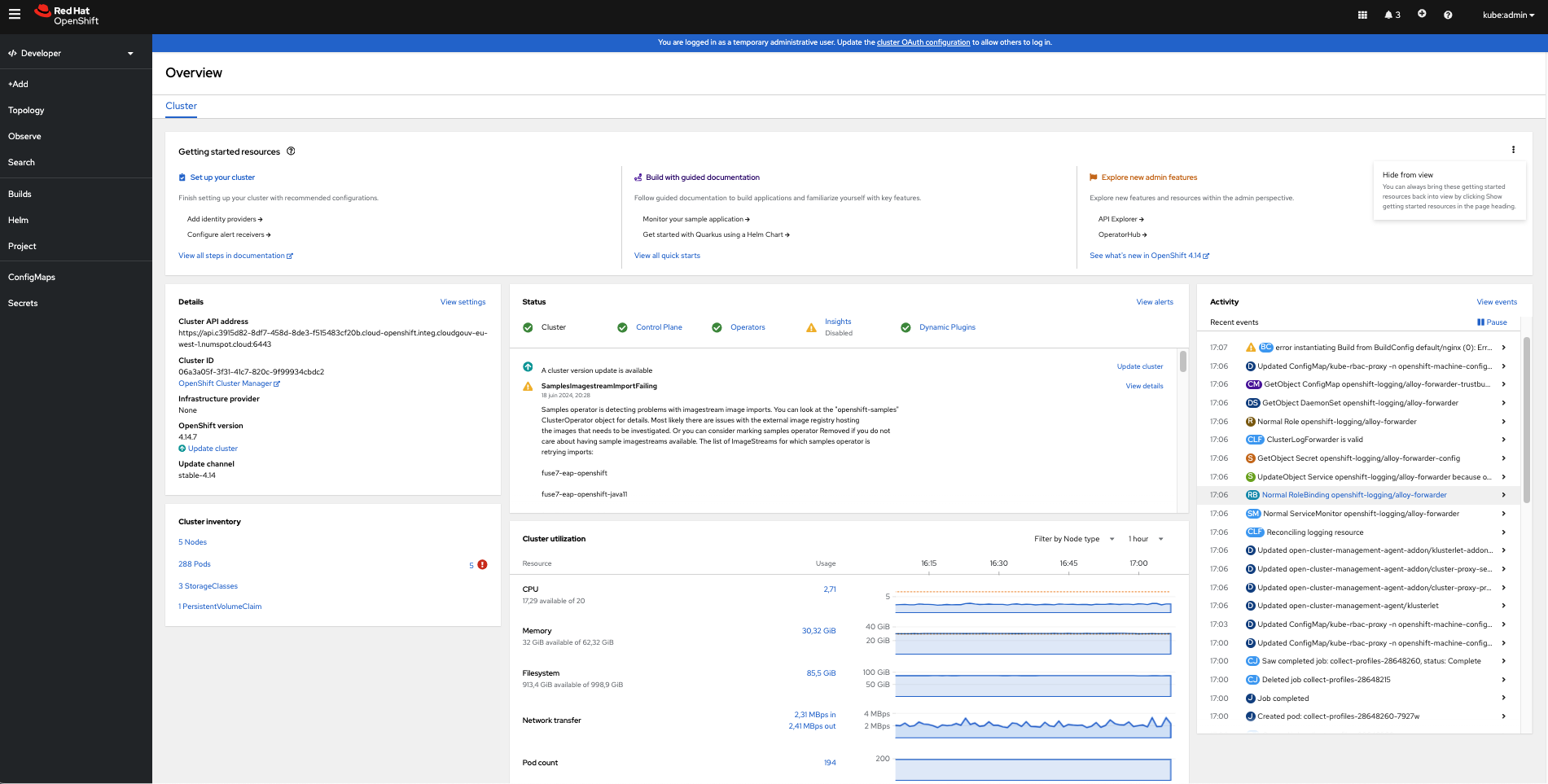Image resolution: width=1548 pixels, height=784 pixels.
Task: Click the Cluster status green check icon
Action: click(528, 327)
